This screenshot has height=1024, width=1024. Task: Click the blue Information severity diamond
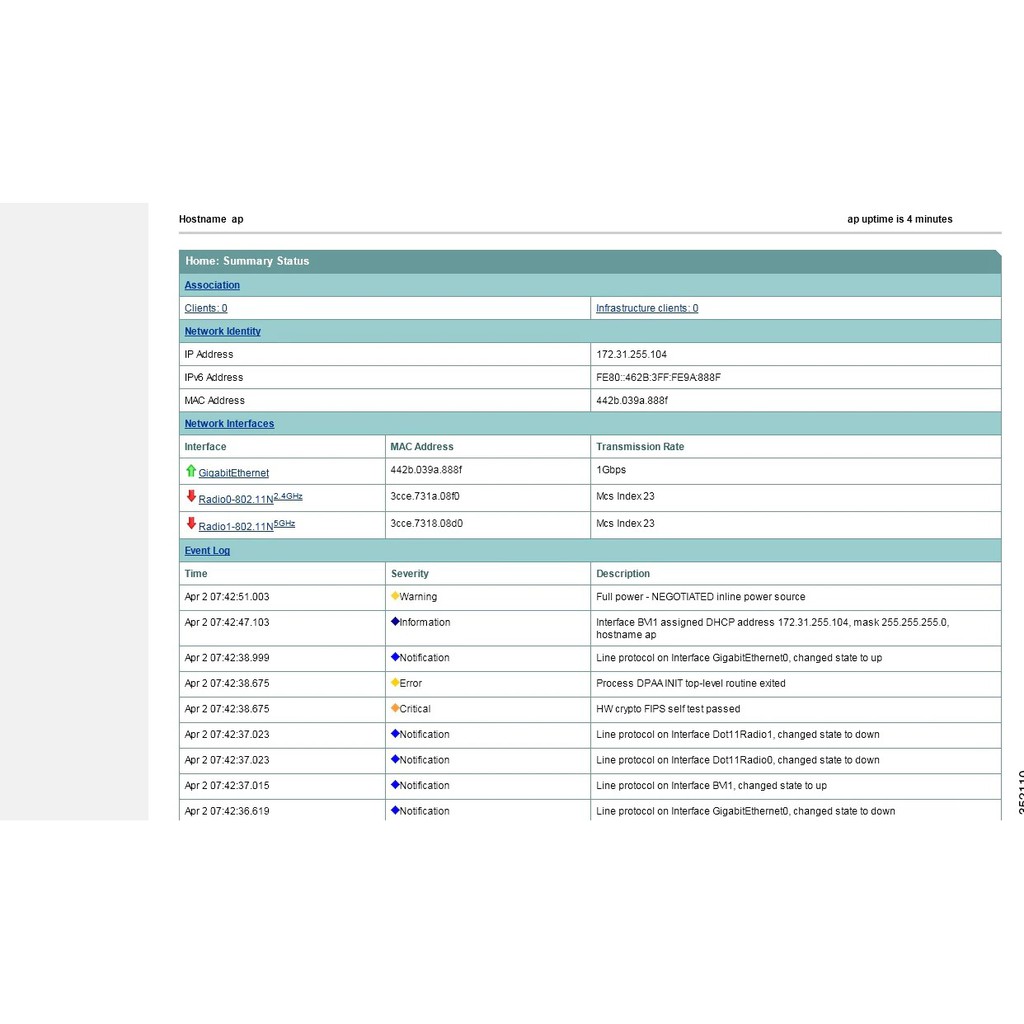coord(395,622)
